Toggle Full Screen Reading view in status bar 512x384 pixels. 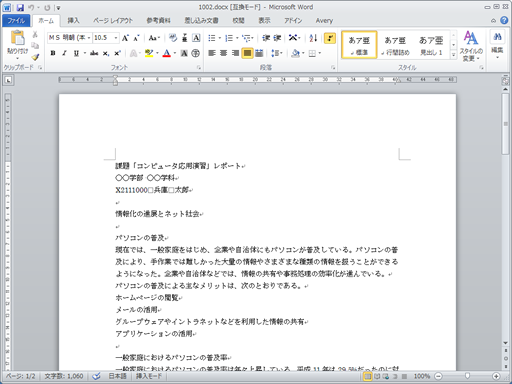click(377, 376)
